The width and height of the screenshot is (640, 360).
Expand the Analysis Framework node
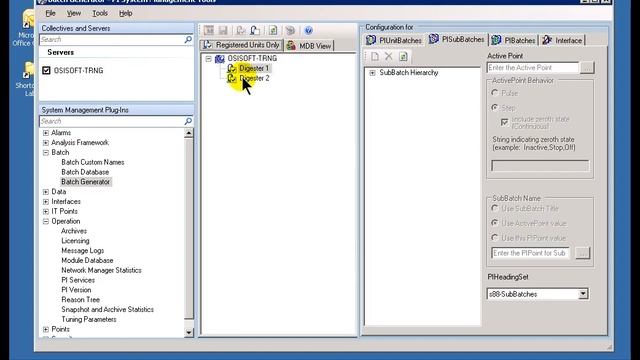pos(46,142)
